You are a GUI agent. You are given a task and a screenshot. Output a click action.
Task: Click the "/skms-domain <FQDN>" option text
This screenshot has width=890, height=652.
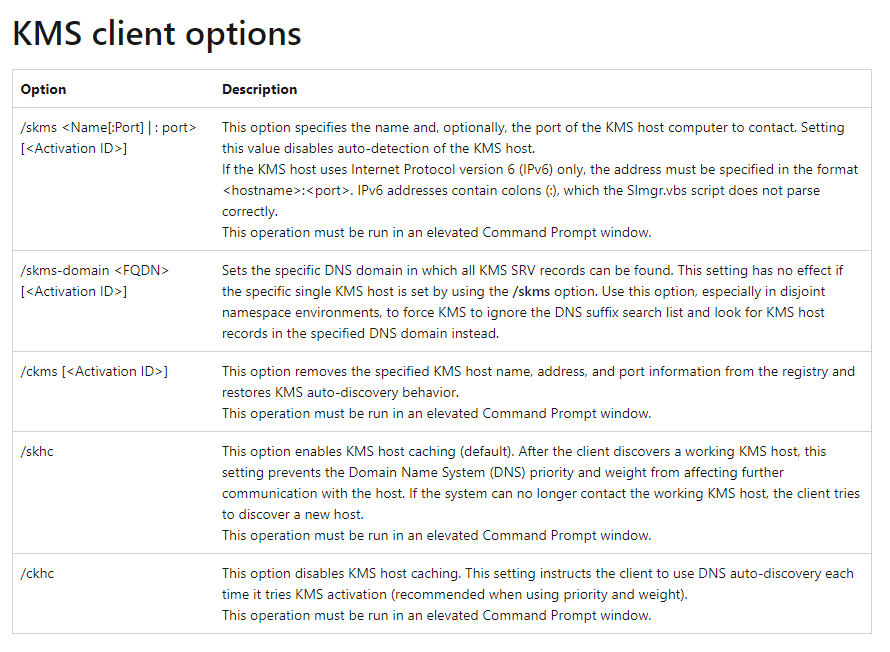pos(94,270)
